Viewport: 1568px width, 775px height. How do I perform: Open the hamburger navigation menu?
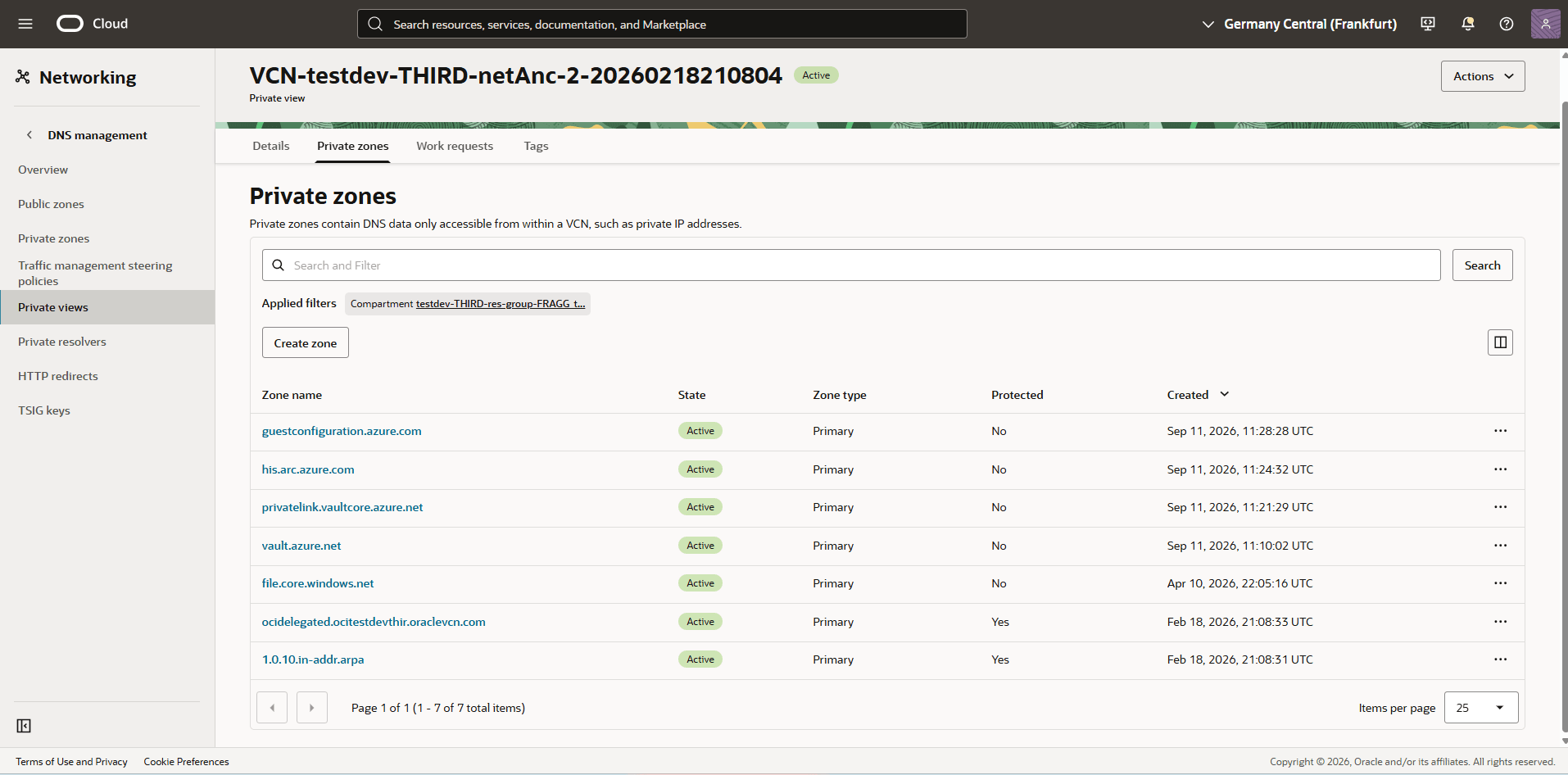[25, 24]
